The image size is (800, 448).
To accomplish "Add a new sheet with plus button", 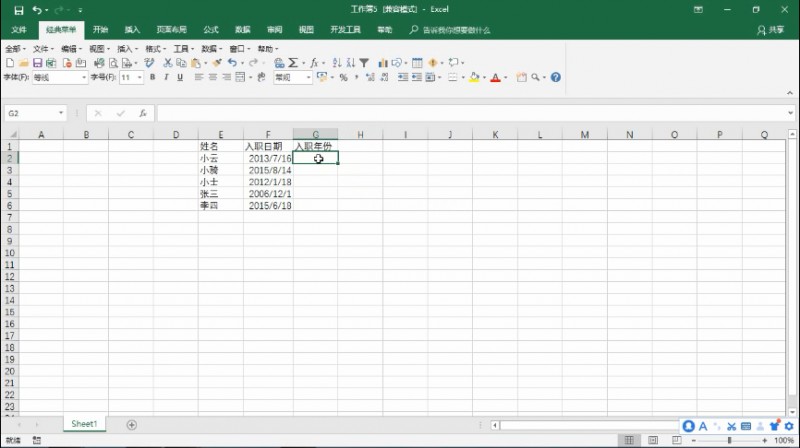I will [132, 425].
